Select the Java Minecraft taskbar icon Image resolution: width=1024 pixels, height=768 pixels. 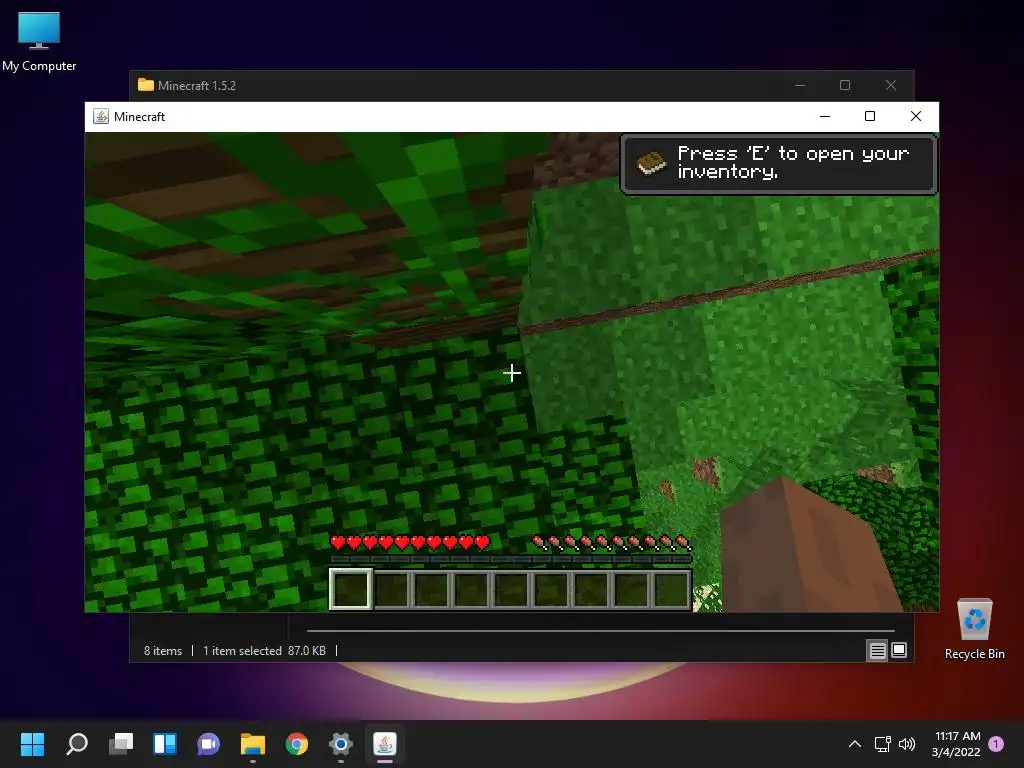point(385,744)
